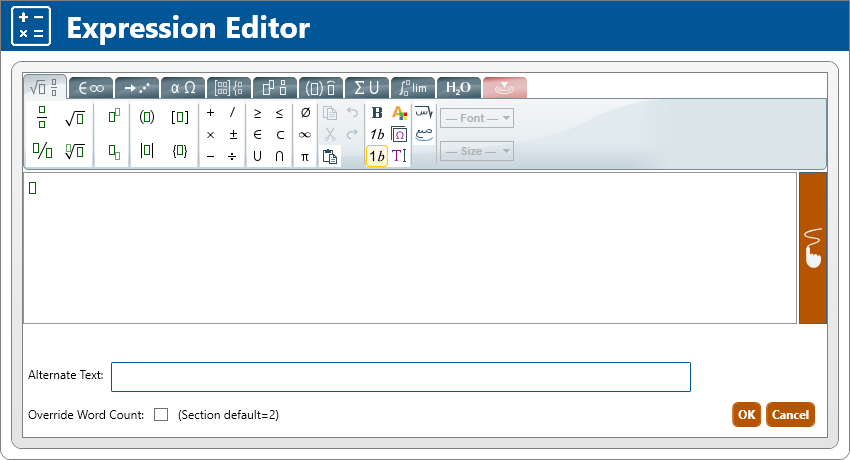Switch to the Greek letters tab
The height and width of the screenshot is (460, 850).
pyautogui.click(x=182, y=87)
